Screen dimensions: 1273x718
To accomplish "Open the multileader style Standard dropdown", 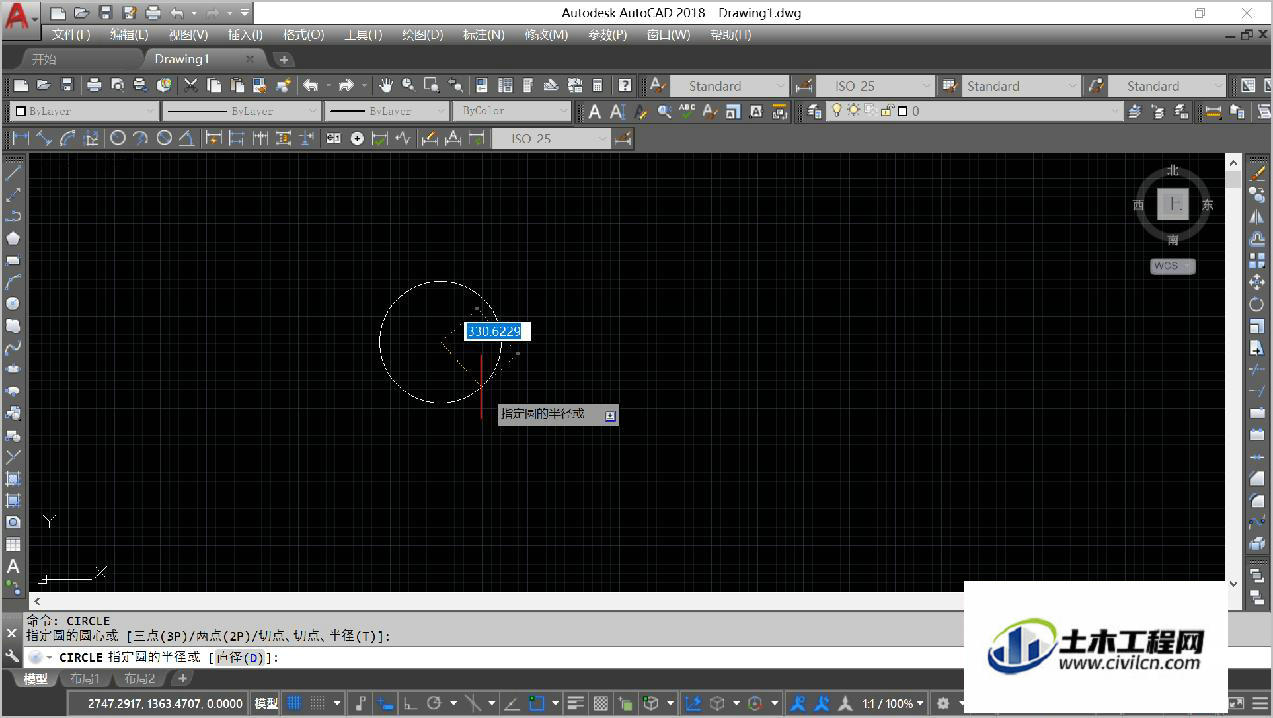I will (x=1167, y=86).
